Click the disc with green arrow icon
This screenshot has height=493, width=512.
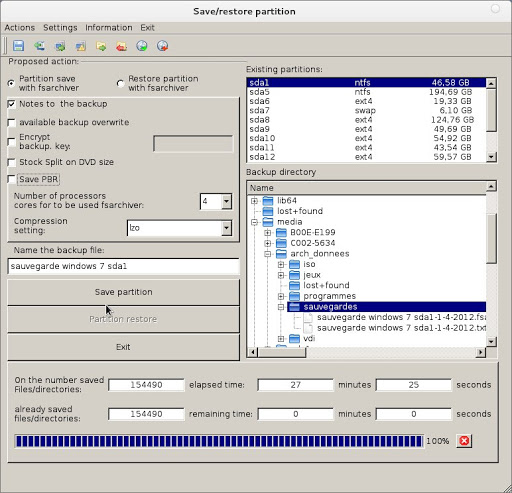(142, 46)
